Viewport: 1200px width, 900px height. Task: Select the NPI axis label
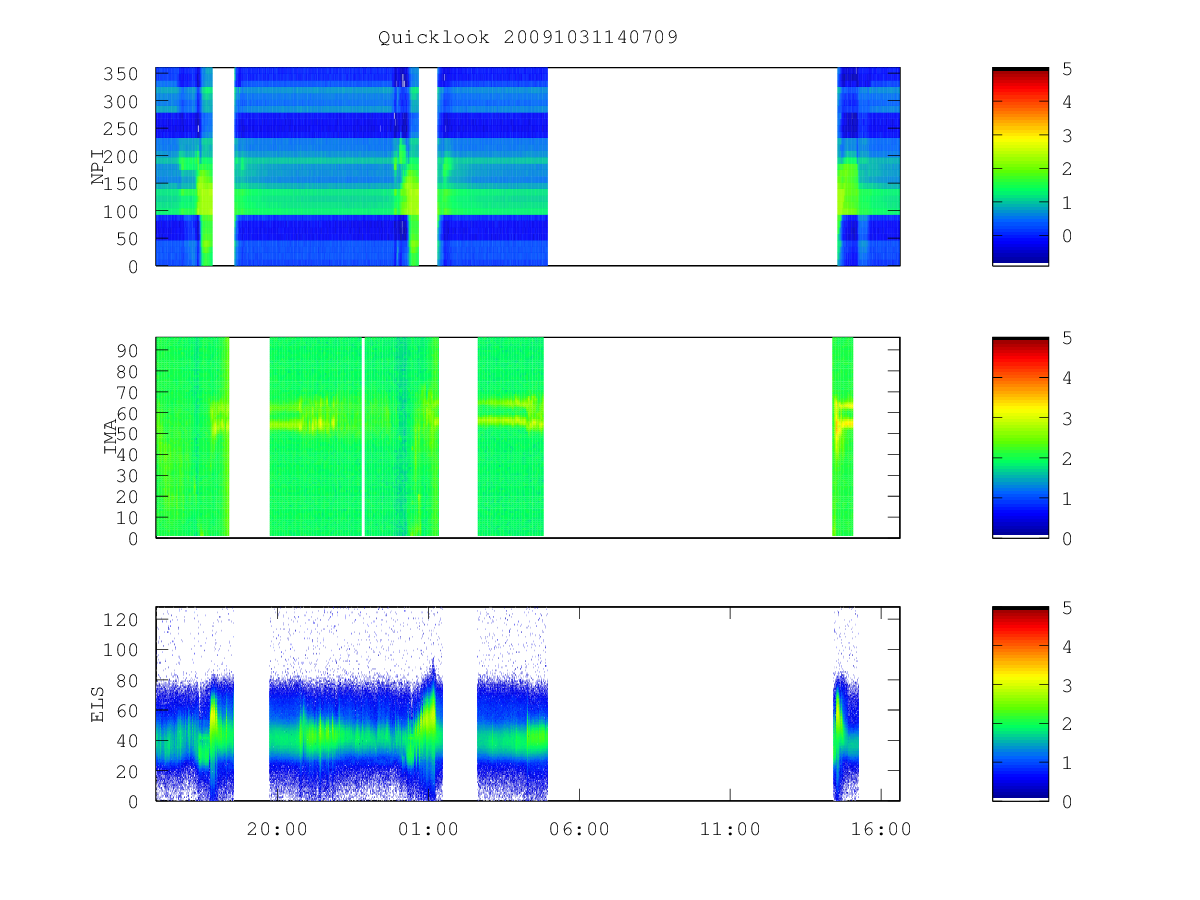coord(98,166)
